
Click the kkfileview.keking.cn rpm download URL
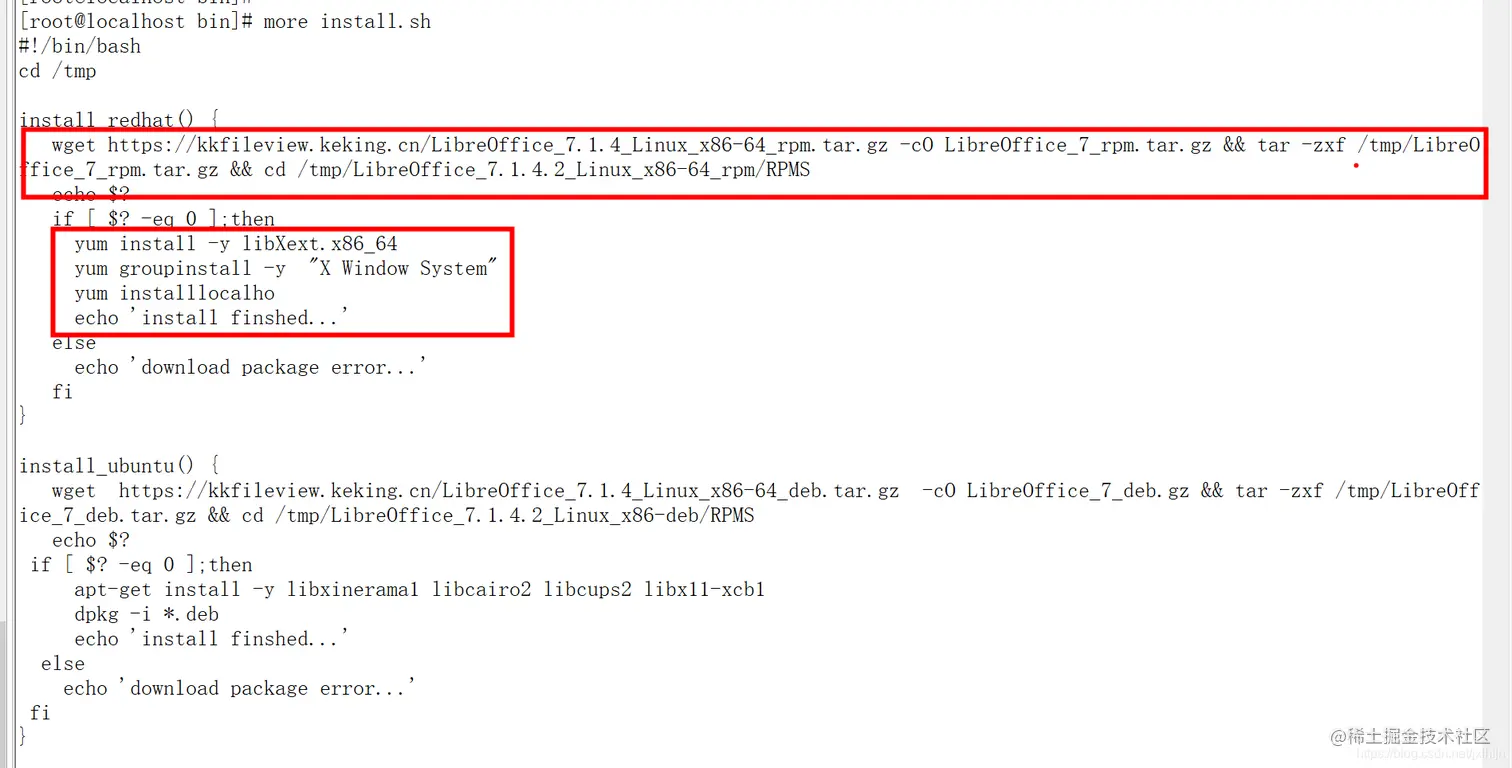[497, 145]
